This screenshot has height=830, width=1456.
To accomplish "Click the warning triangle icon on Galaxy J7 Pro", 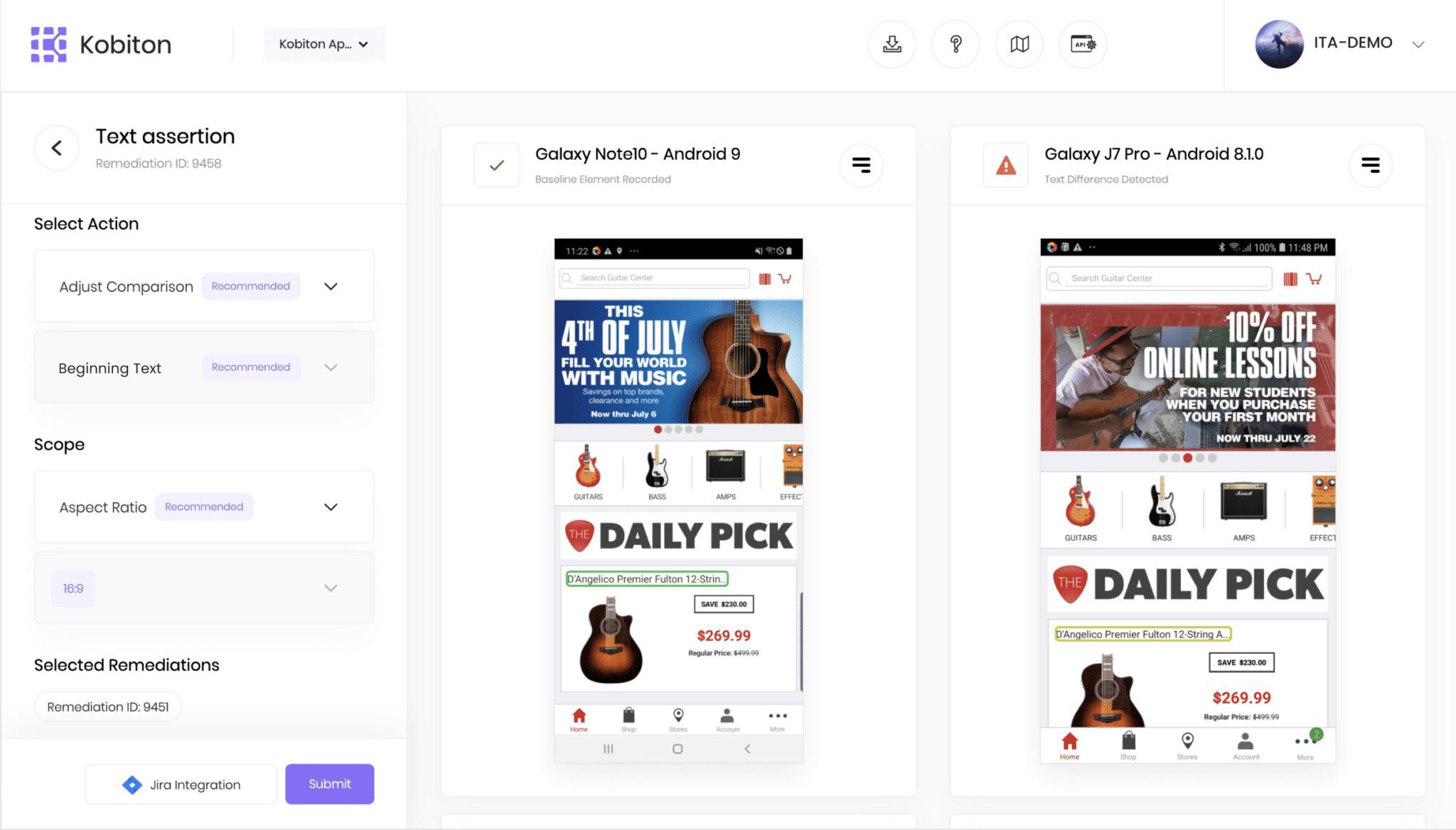I will (x=1006, y=164).
